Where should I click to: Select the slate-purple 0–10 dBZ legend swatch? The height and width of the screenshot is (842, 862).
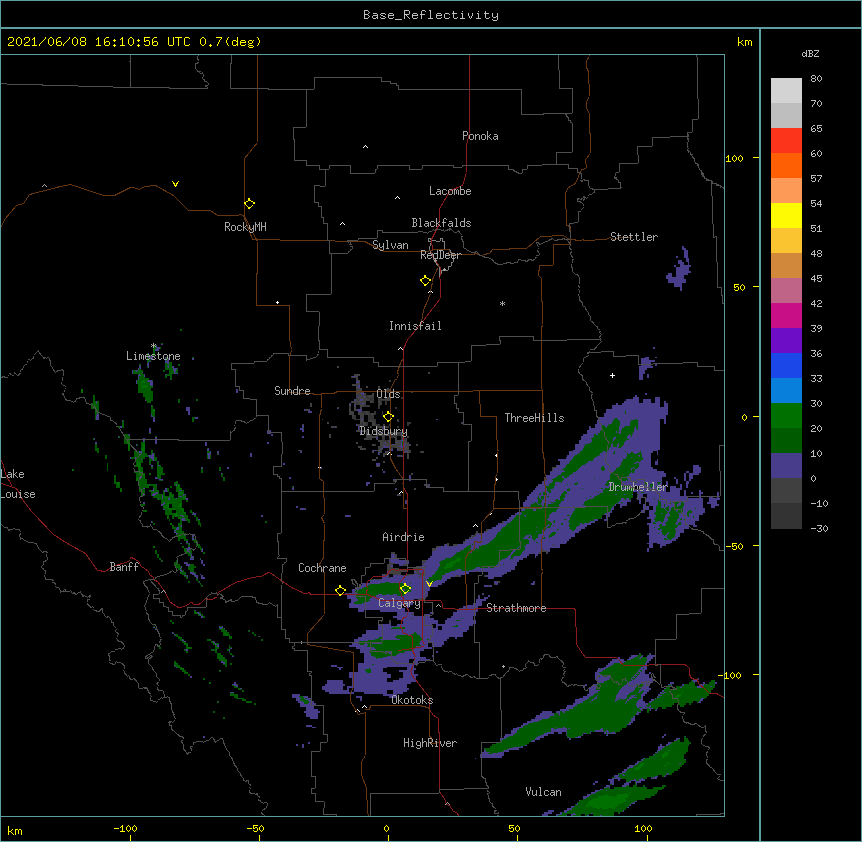tap(786, 466)
